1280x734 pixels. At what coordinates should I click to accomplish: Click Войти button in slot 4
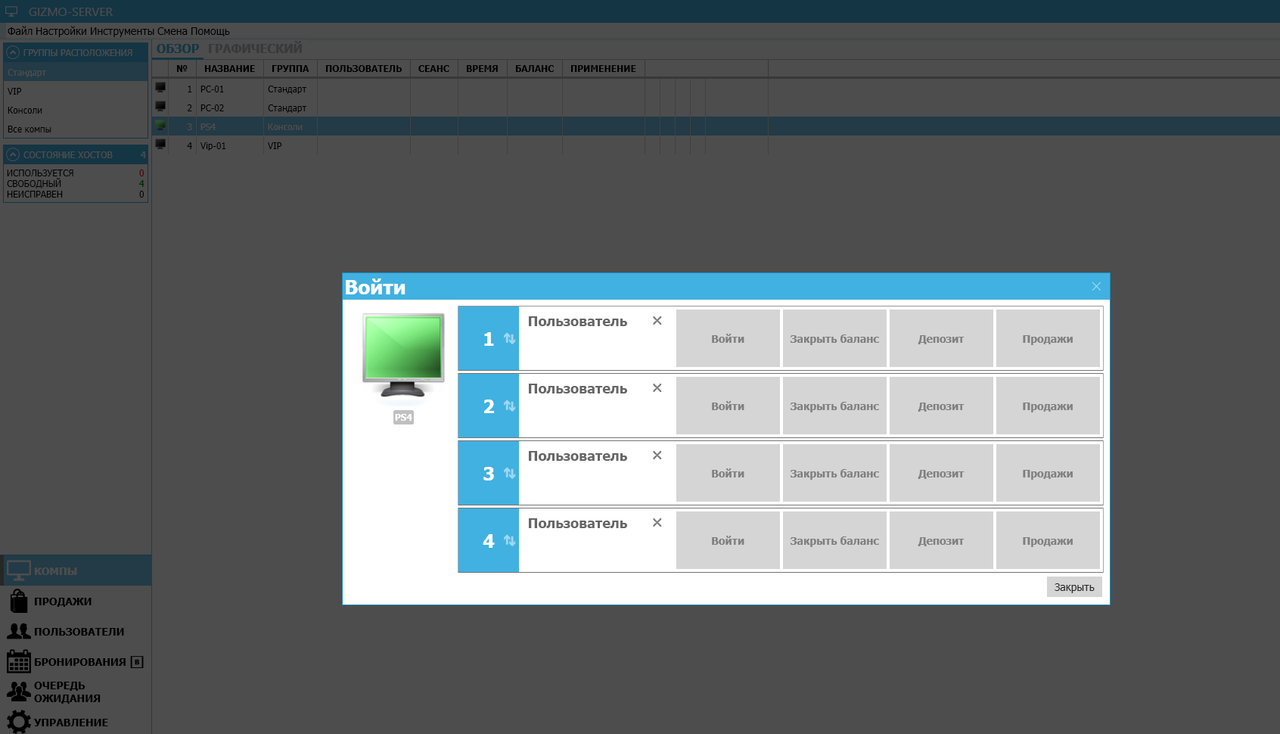tap(728, 540)
